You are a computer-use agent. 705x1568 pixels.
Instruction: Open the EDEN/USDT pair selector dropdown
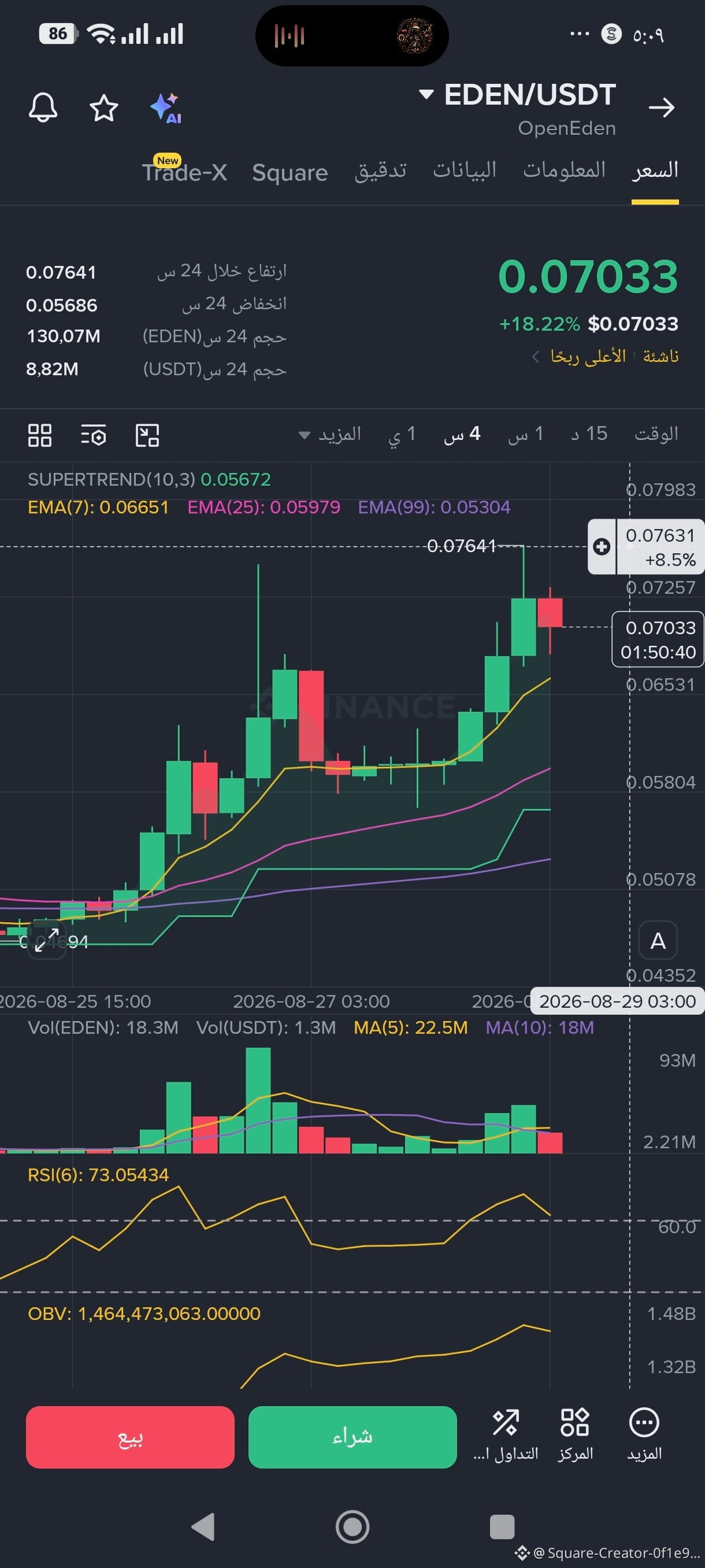pos(517,95)
